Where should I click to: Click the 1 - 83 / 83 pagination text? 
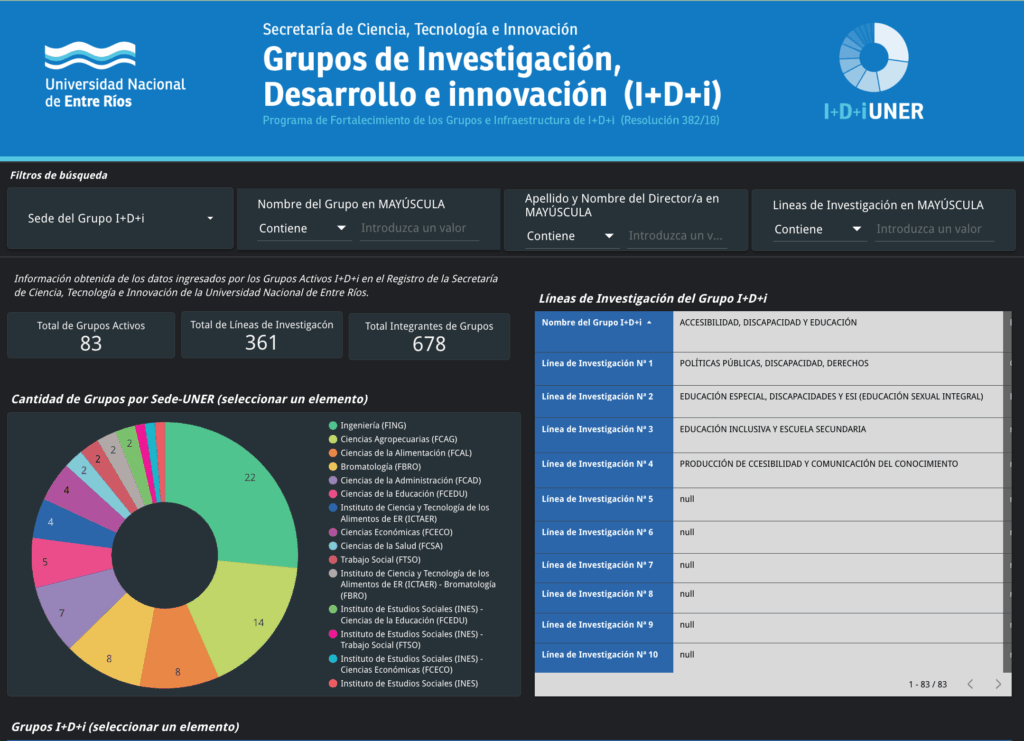(x=927, y=684)
